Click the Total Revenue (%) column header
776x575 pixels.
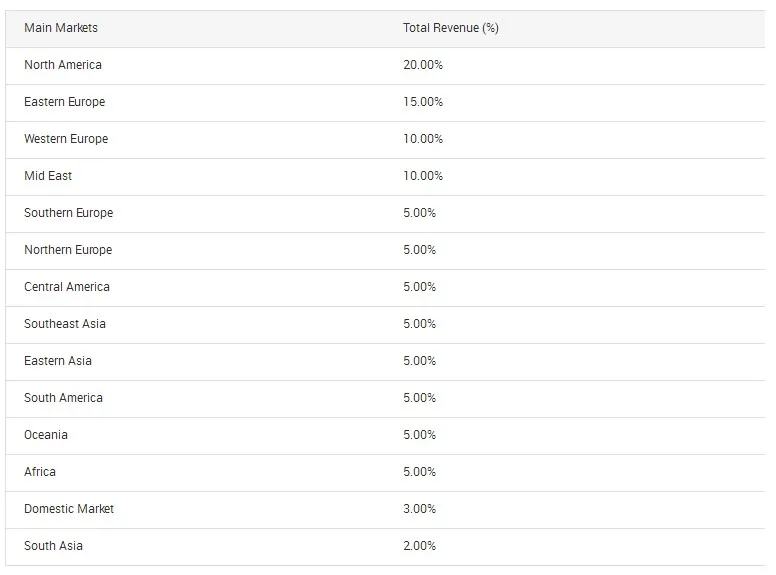450,28
